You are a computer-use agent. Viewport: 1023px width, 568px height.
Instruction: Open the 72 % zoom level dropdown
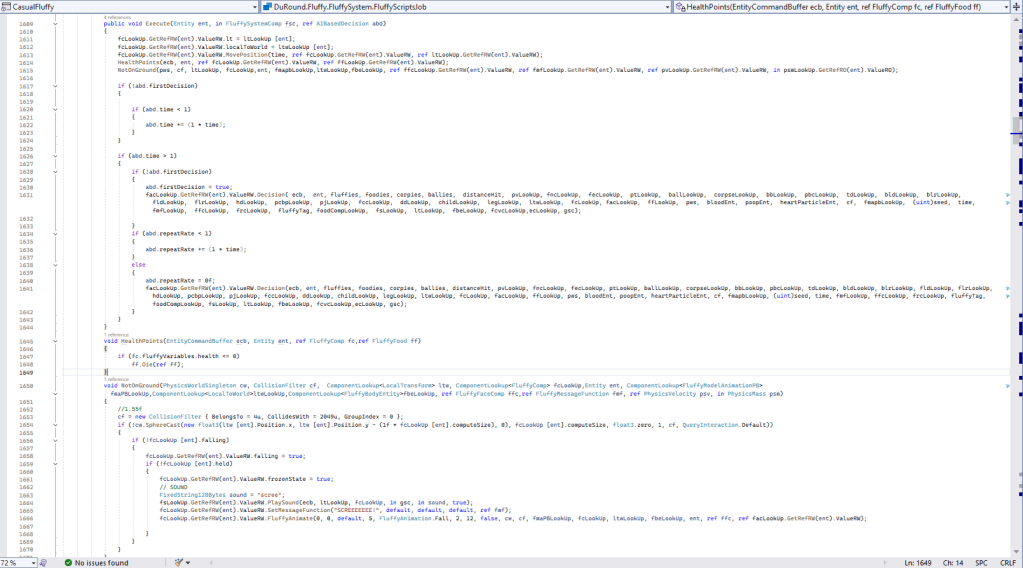tap(31, 562)
